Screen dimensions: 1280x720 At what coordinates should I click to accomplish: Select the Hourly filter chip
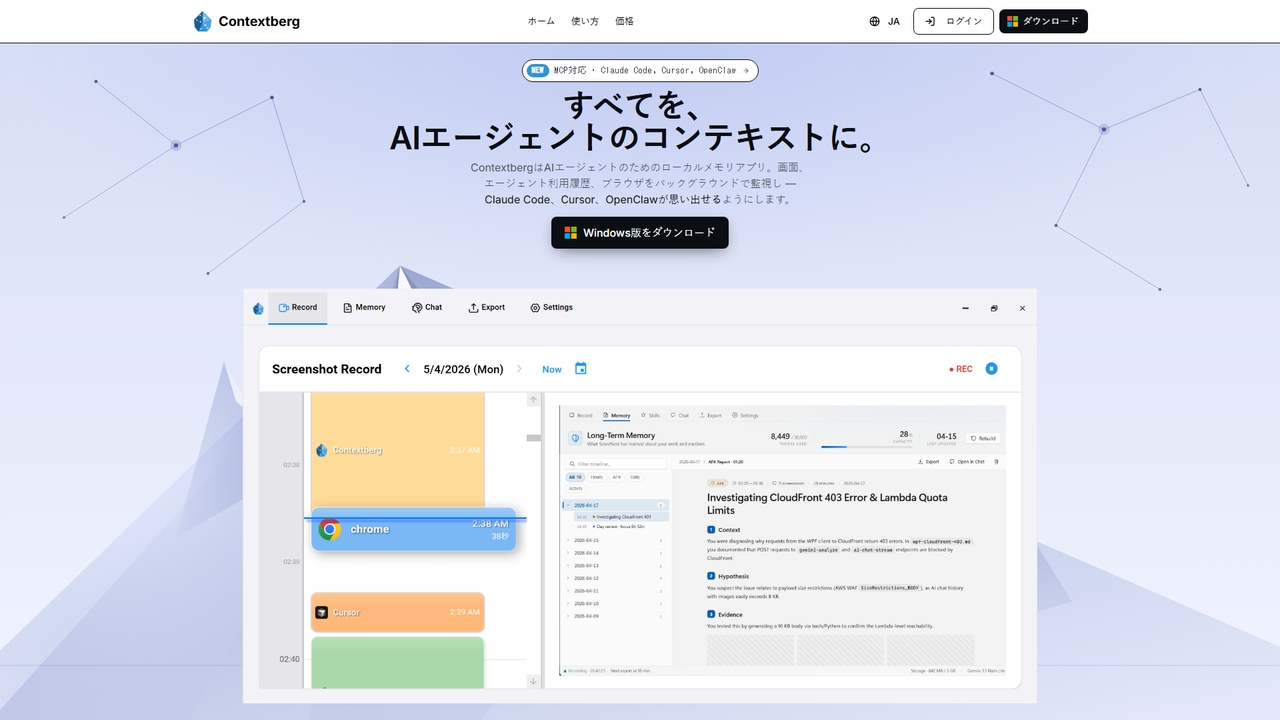(597, 477)
